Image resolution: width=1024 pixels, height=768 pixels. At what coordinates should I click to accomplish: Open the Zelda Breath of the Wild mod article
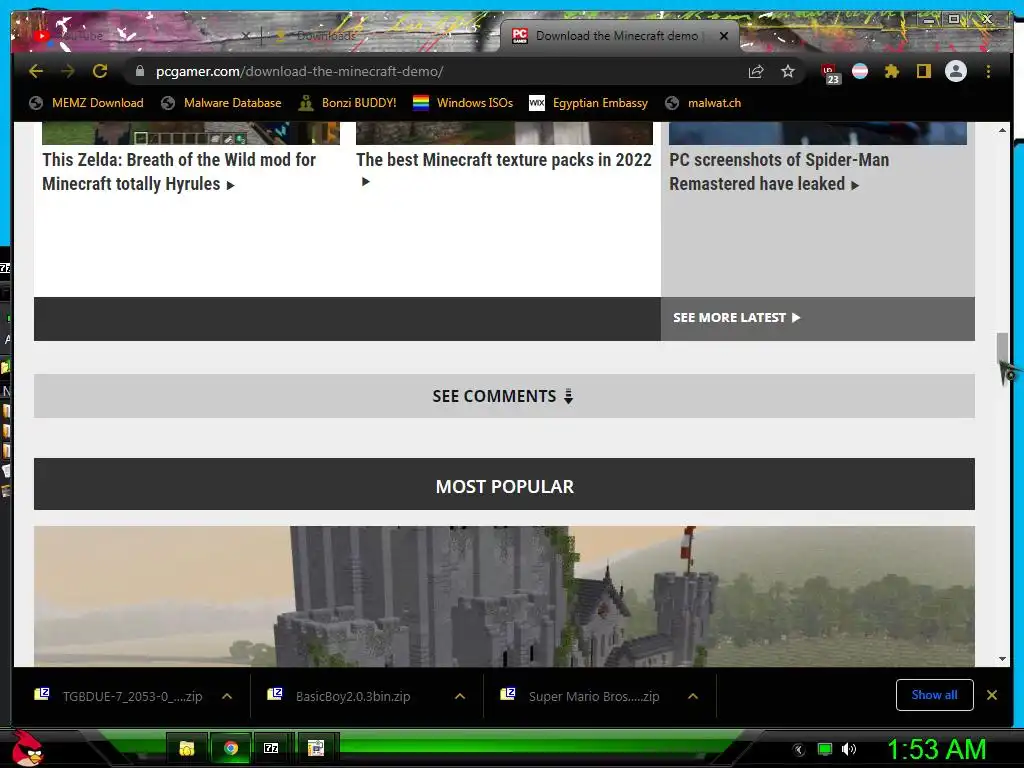pos(179,172)
